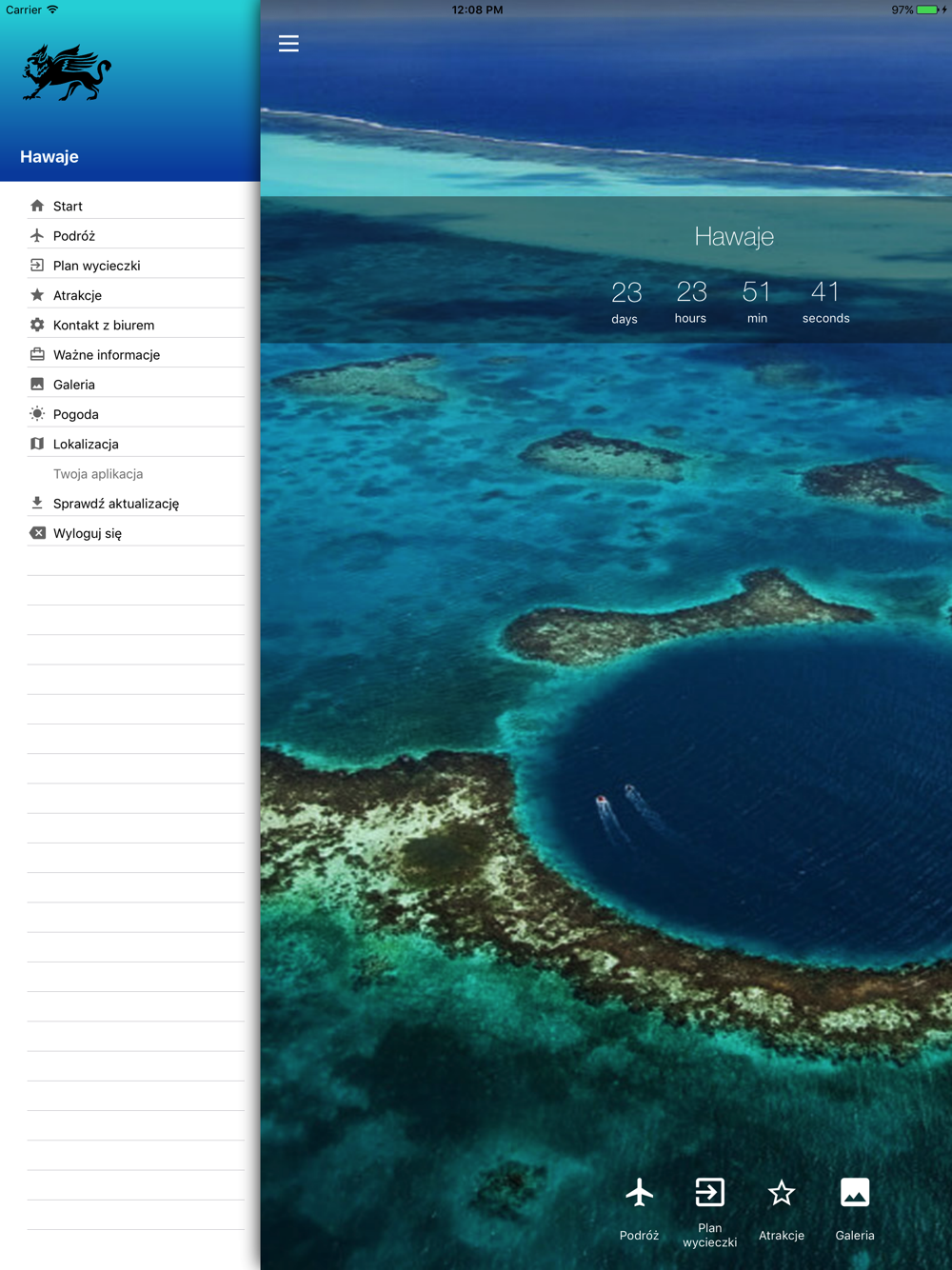Click the download icon for Sprawdź aktualizację
952x1270 pixels.
[37, 503]
